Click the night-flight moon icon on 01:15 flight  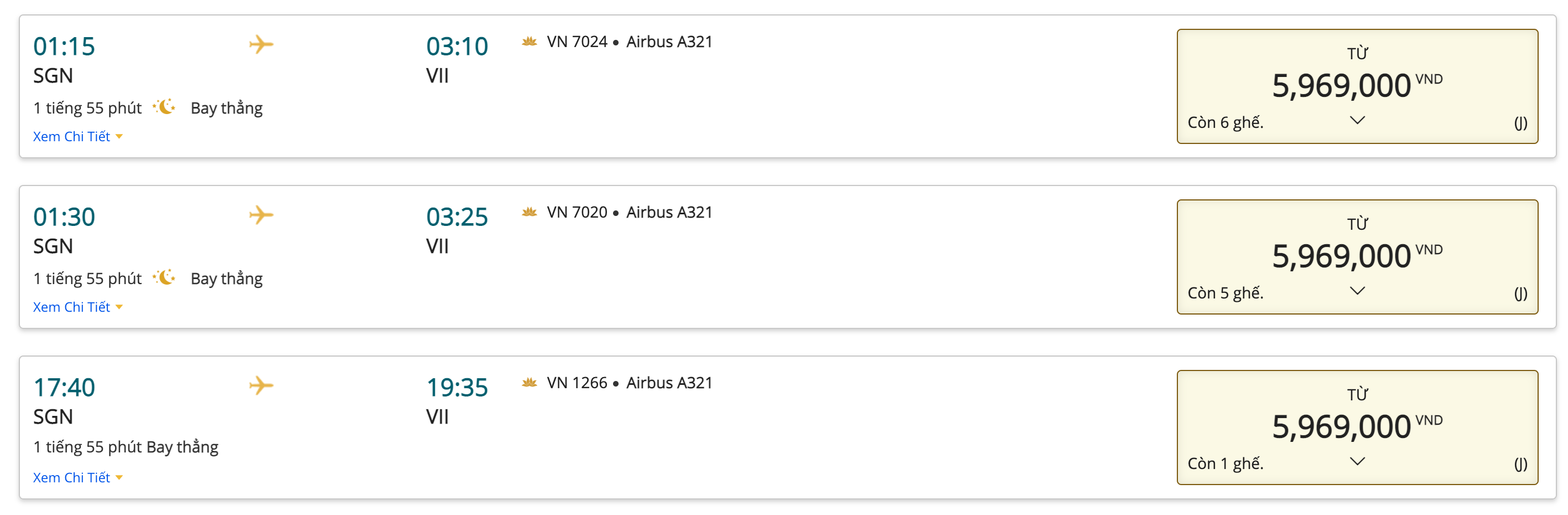coord(164,107)
